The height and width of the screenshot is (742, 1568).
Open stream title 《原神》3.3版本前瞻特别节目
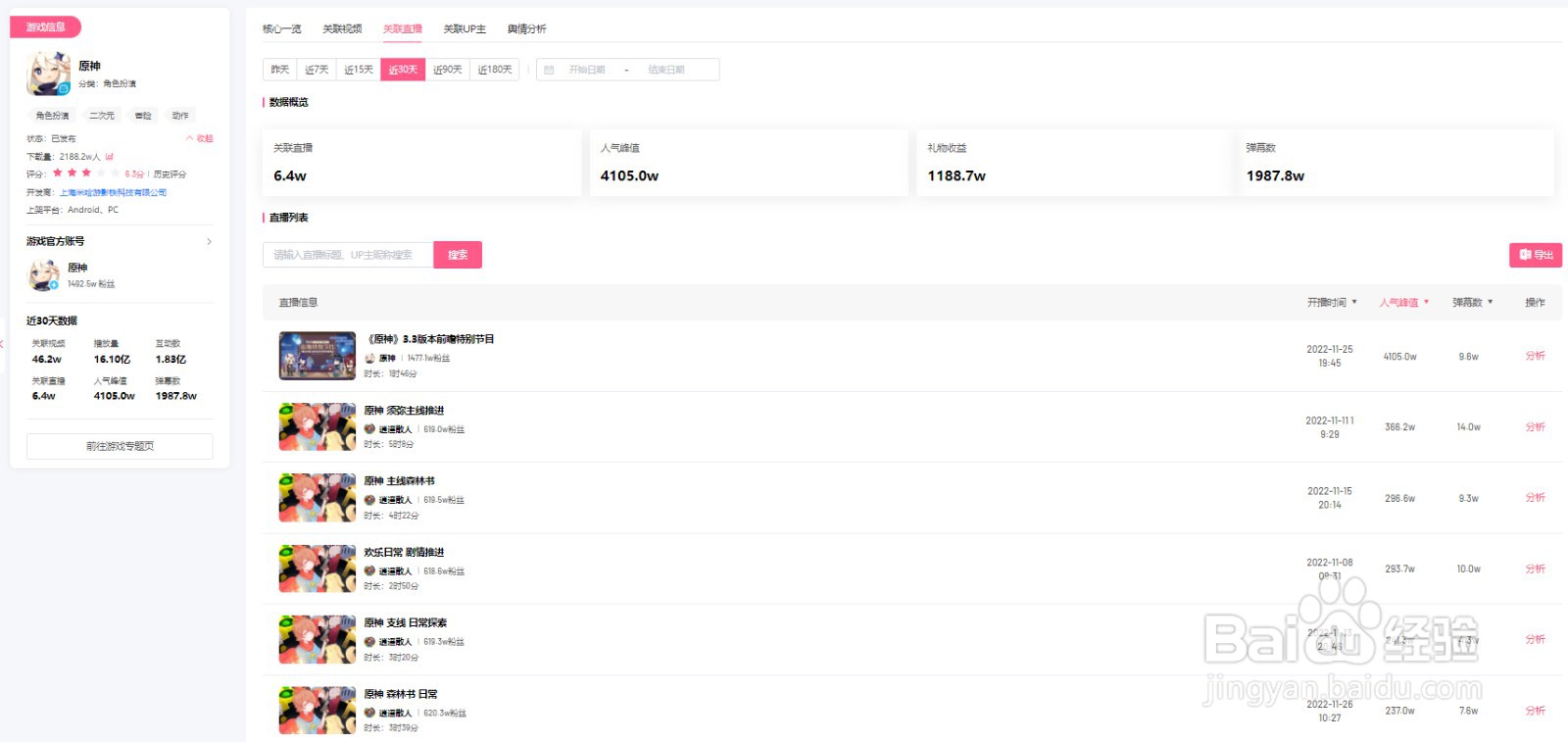pyautogui.click(x=431, y=339)
